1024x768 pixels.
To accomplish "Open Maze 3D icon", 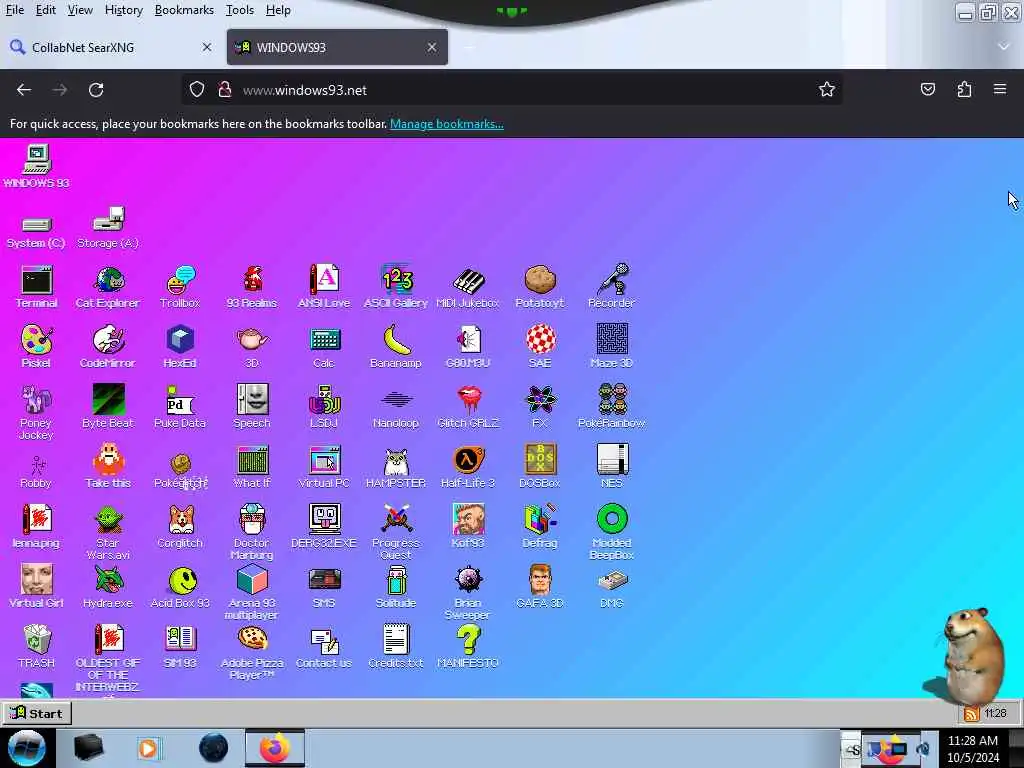I will (612, 347).
